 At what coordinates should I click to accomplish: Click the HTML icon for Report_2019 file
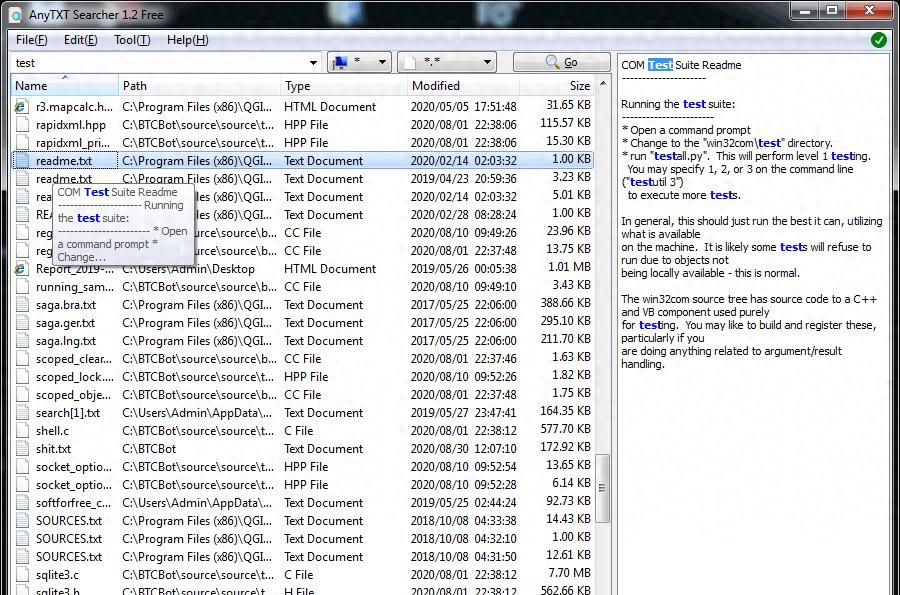coord(22,269)
